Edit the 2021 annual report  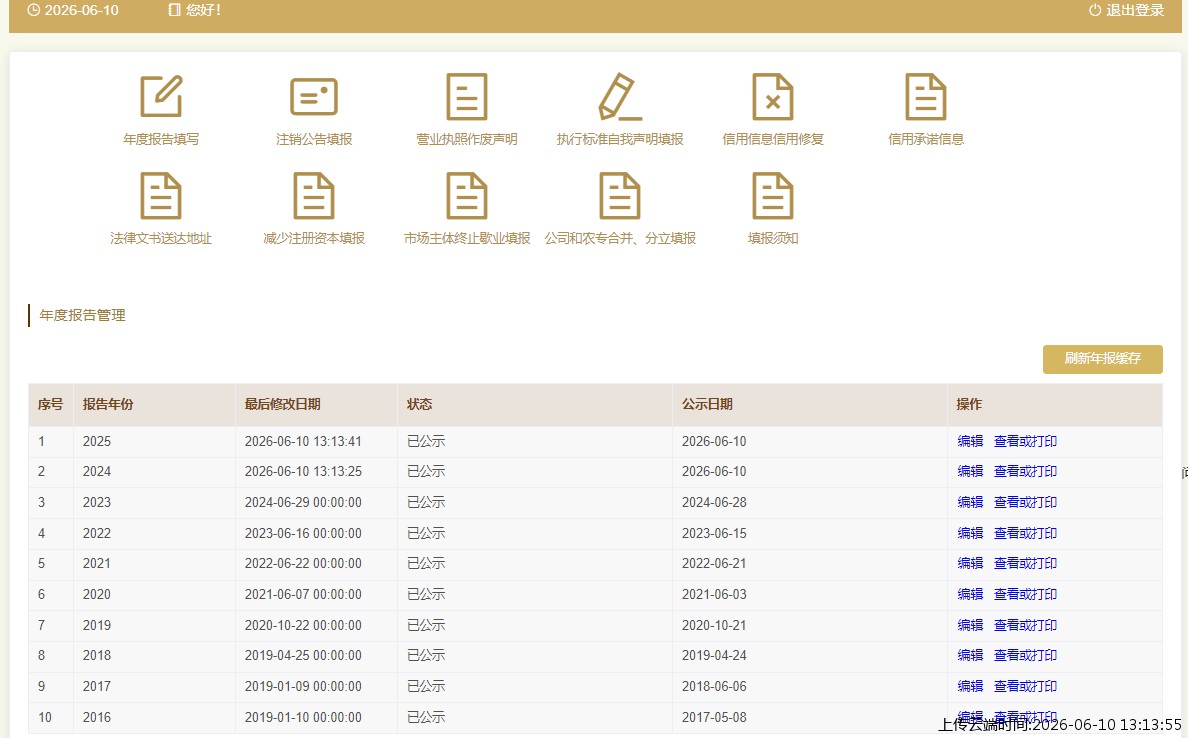tap(970, 564)
